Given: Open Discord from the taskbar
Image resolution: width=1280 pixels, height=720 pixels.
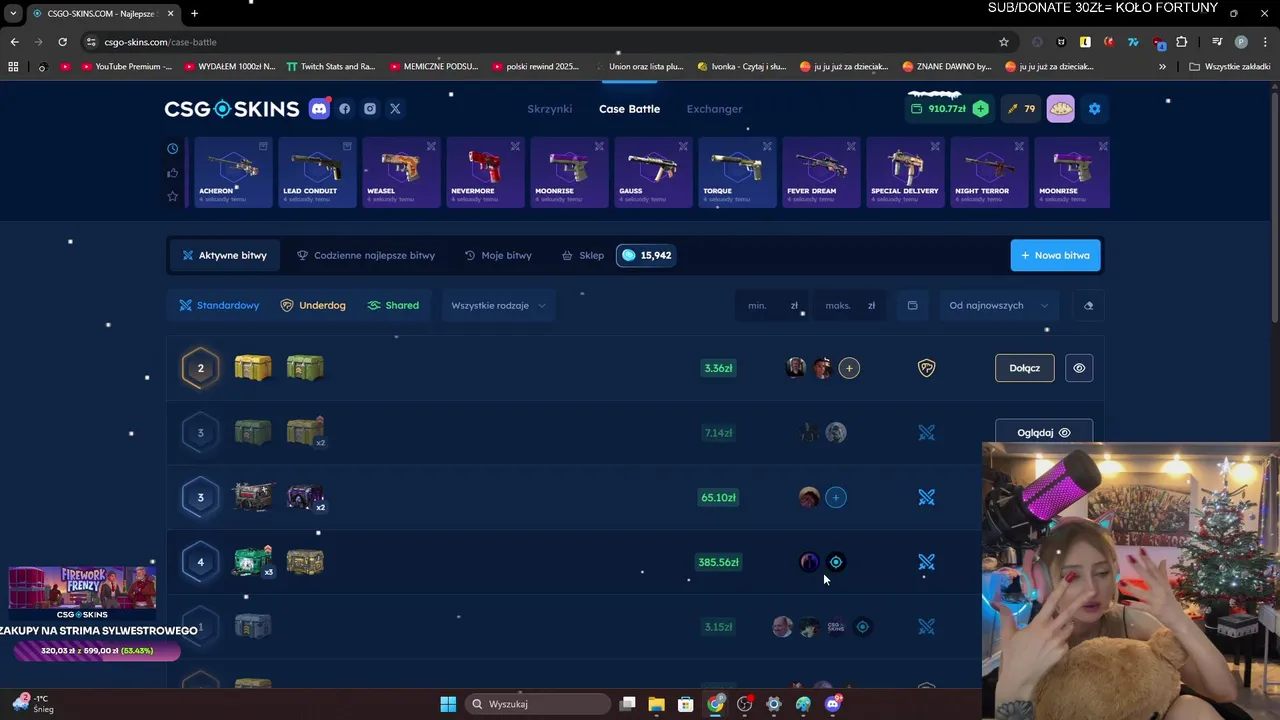Looking at the screenshot, I should pyautogui.click(x=833, y=704).
